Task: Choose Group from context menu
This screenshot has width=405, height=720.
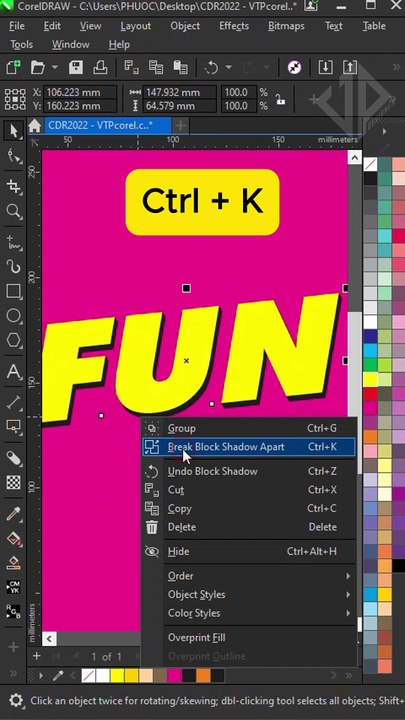Action: click(x=248, y=428)
